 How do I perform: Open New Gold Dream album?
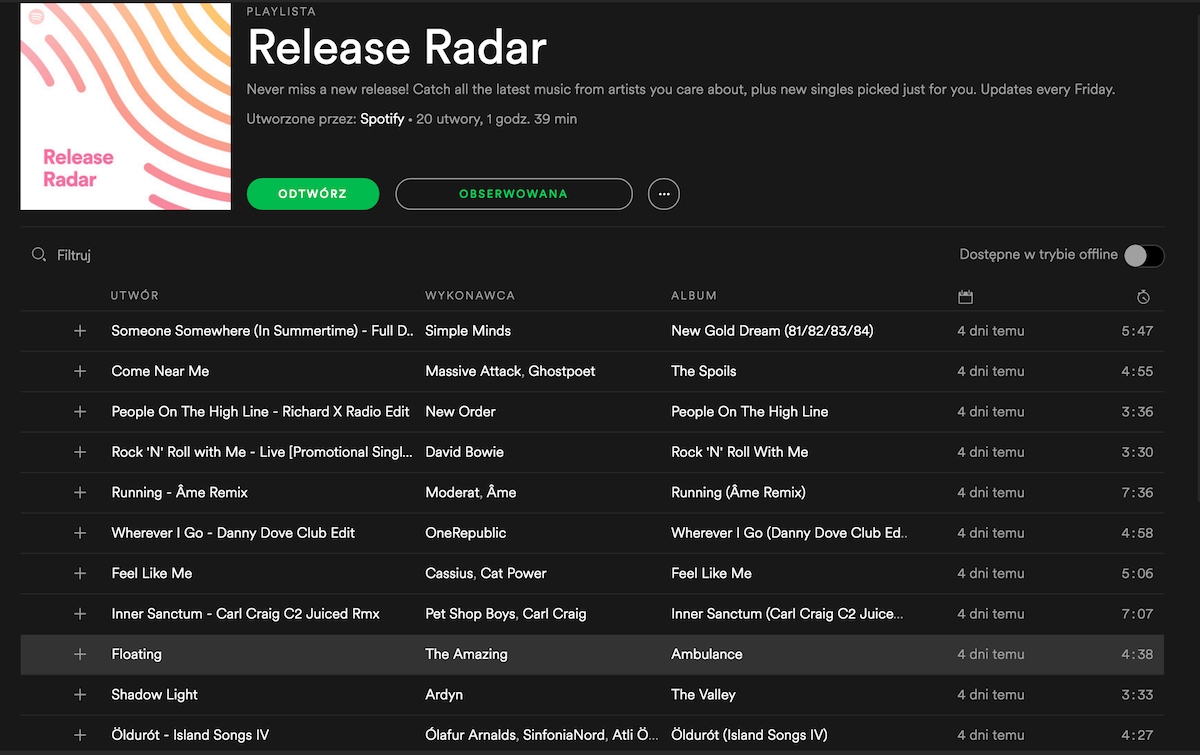click(772, 331)
